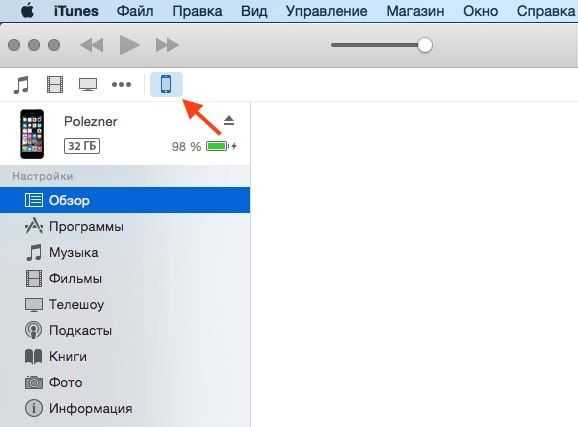Select Фото in the sidebar
The width and height of the screenshot is (578, 427).
click(125, 382)
